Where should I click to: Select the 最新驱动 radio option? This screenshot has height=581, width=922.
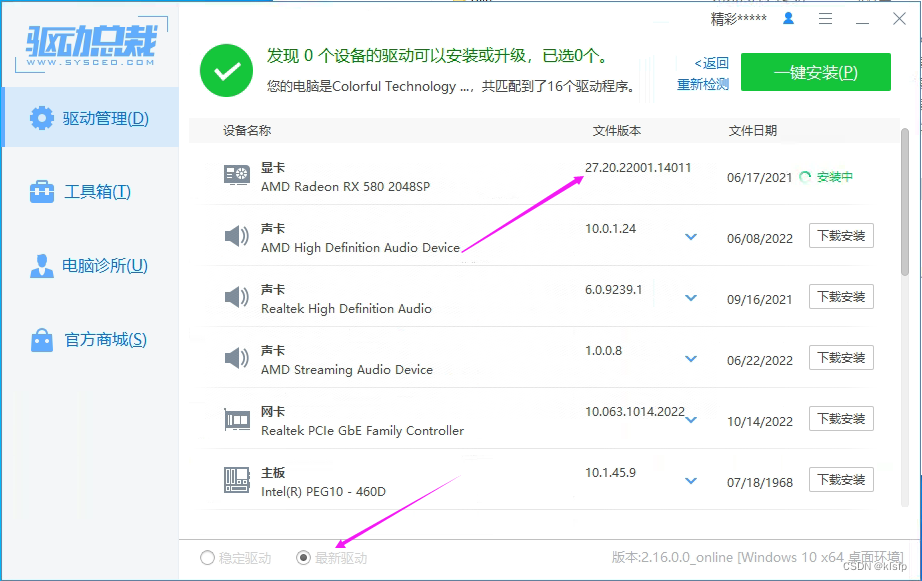click(x=302, y=559)
